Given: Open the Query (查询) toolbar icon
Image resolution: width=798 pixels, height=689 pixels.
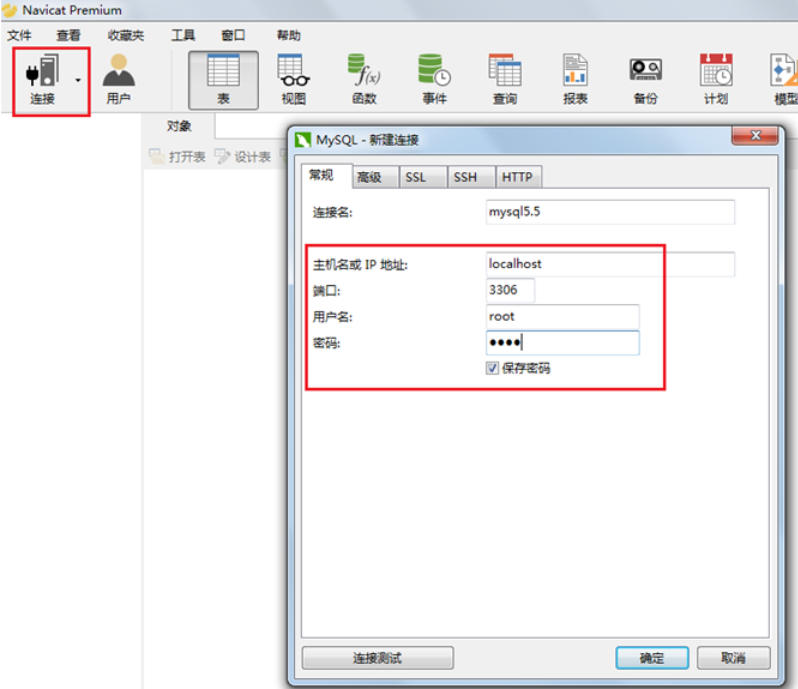Looking at the screenshot, I should (505, 70).
